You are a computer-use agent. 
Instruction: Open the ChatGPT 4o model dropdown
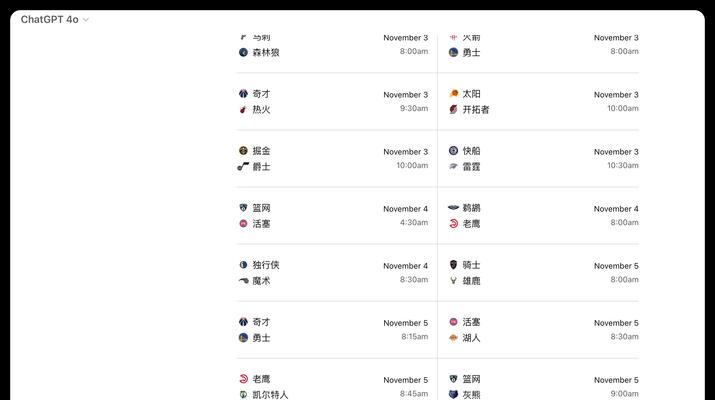click(x=55, y=20)
